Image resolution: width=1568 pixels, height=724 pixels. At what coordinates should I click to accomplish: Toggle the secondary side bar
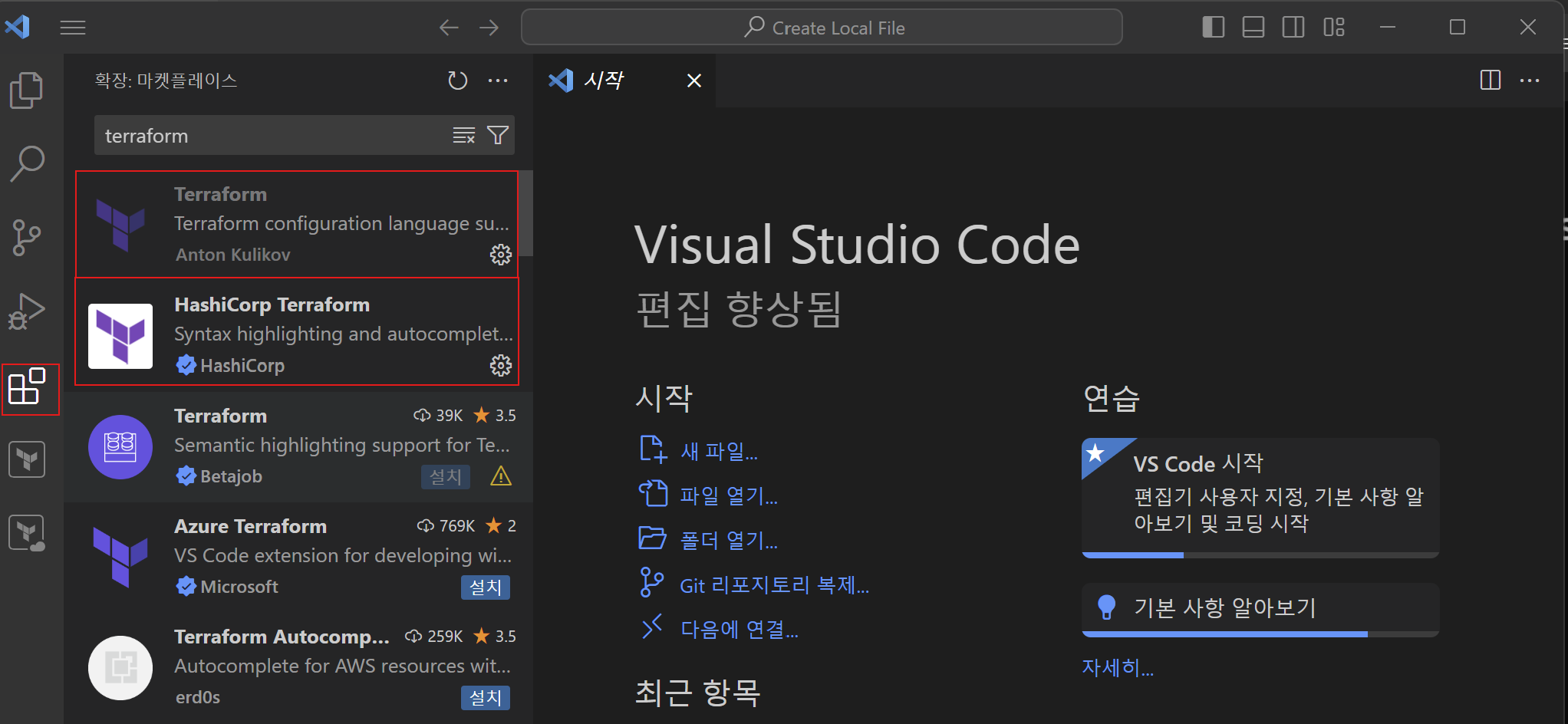pyautogui.click(x=1293, y=28)
